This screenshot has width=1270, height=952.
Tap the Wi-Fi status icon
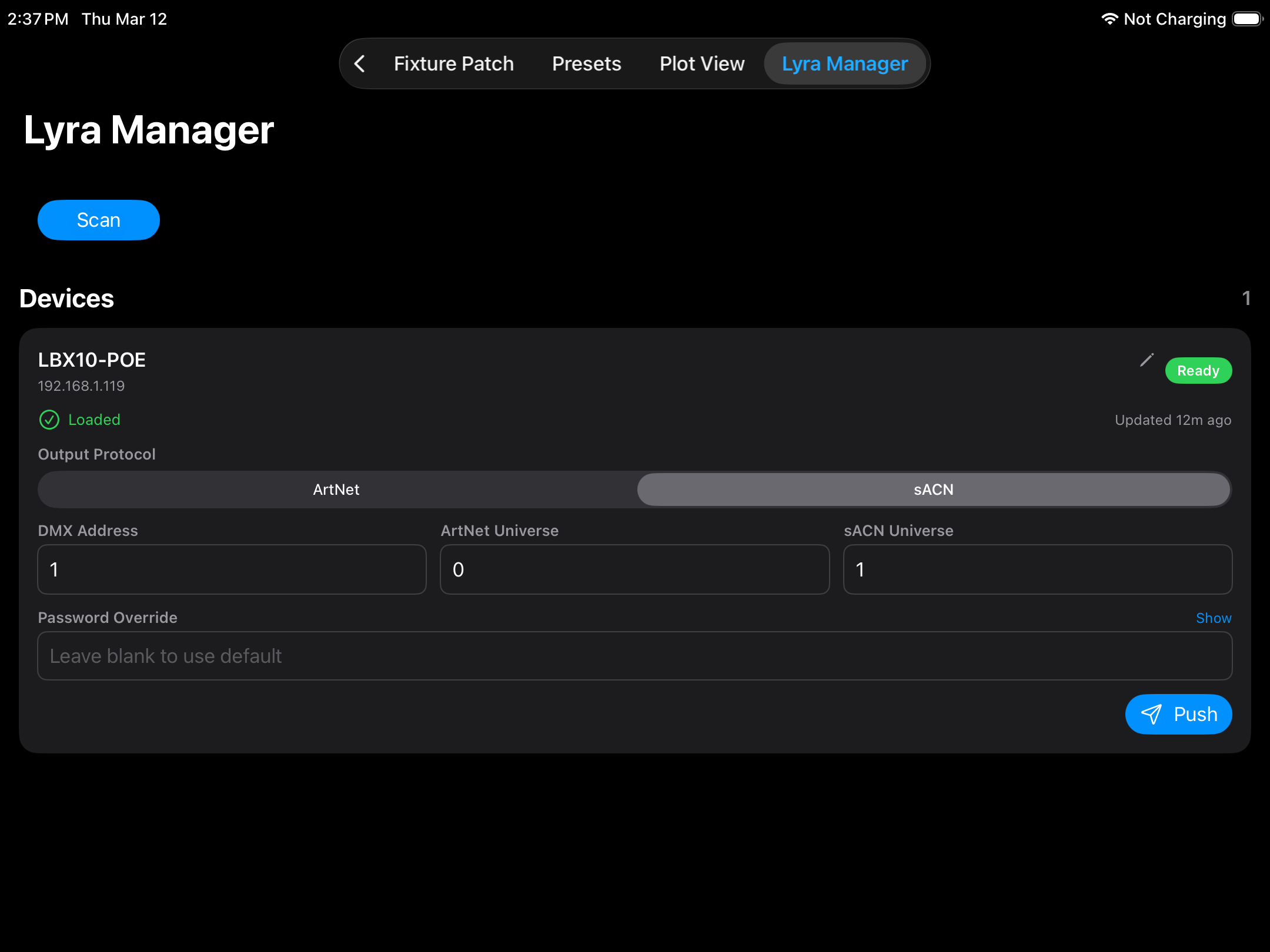click(1109, 19)
